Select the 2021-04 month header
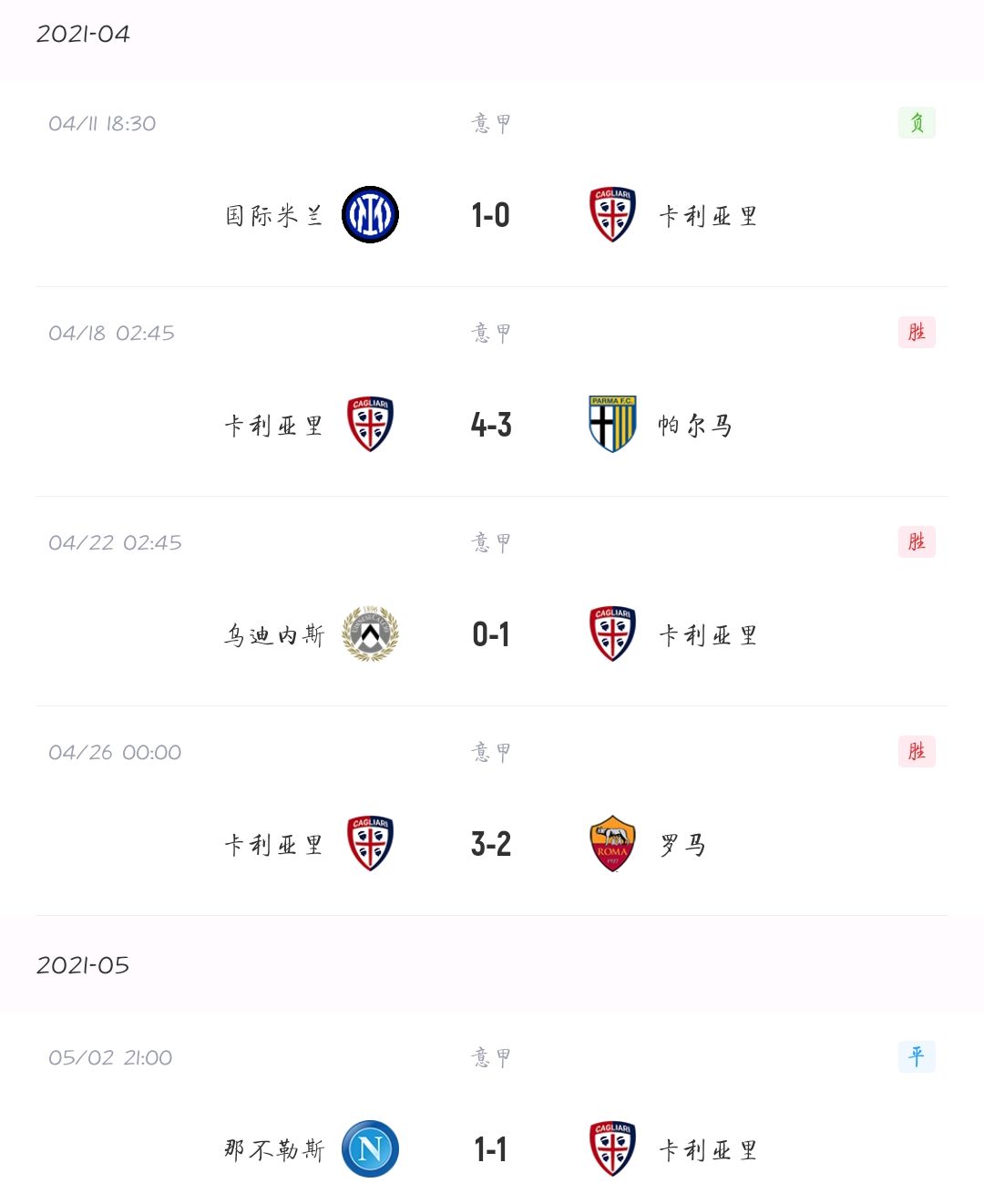 tap(83, 34)
